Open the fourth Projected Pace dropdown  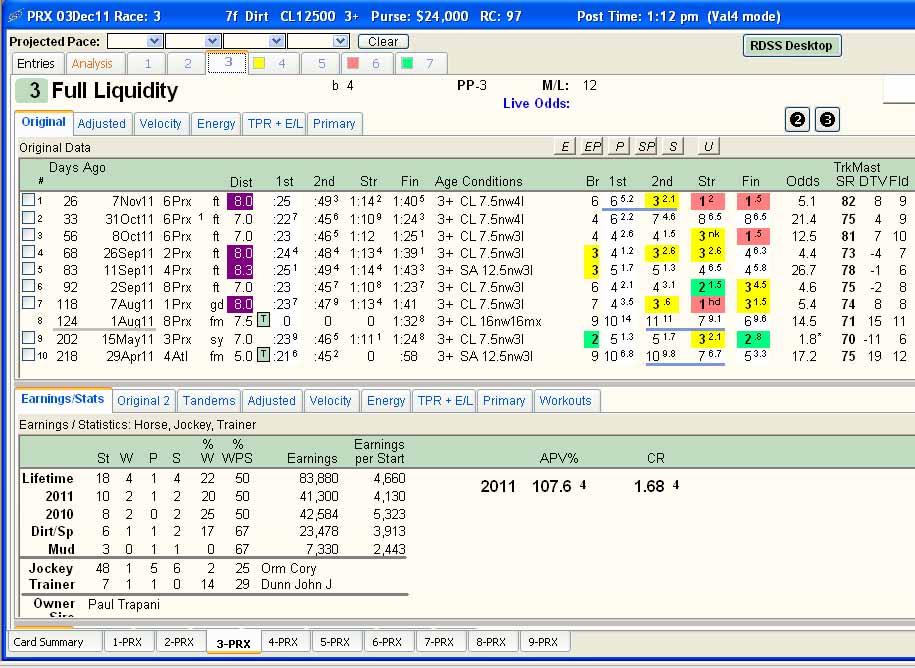340,41
